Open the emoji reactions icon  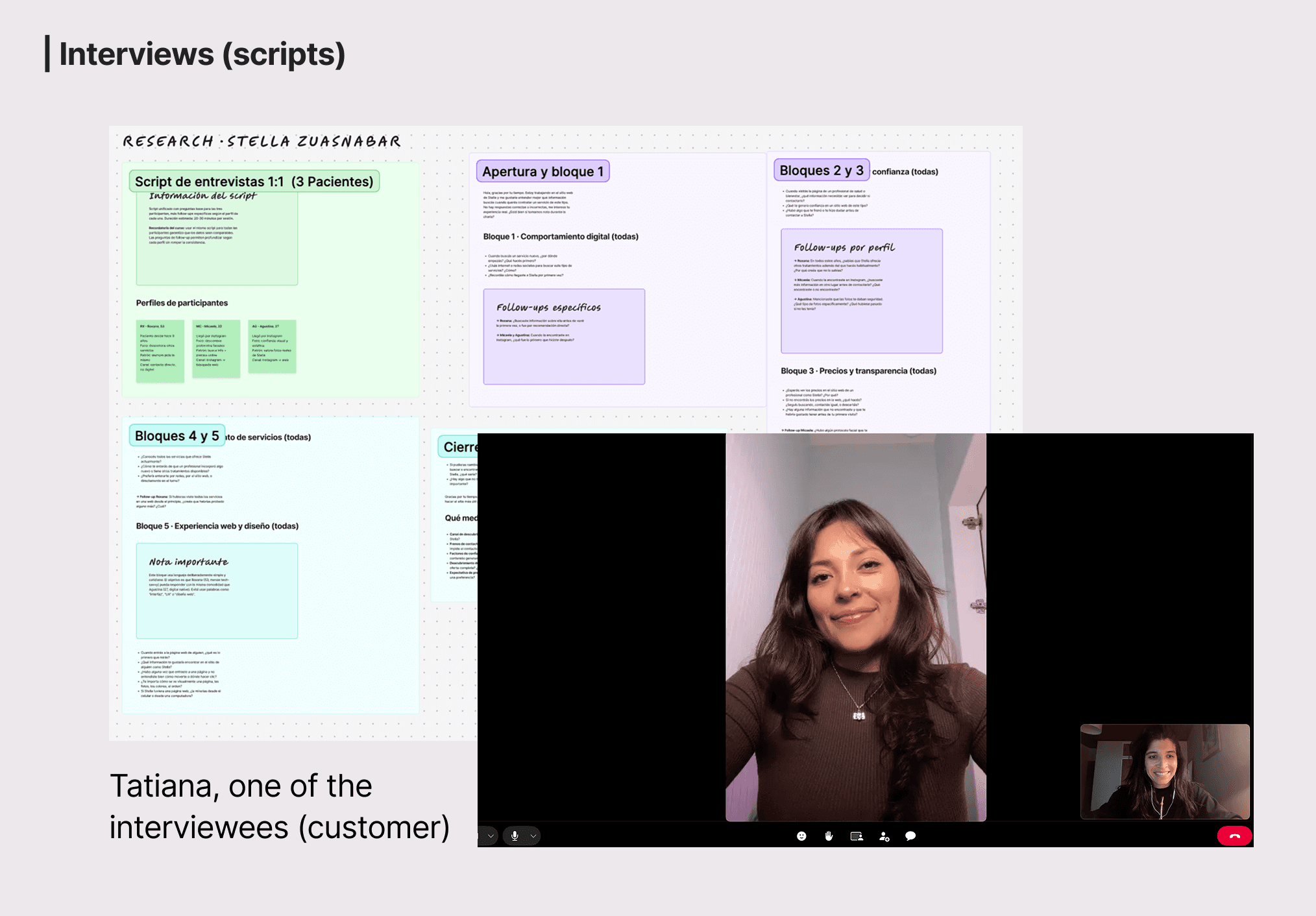pos(801,836)
